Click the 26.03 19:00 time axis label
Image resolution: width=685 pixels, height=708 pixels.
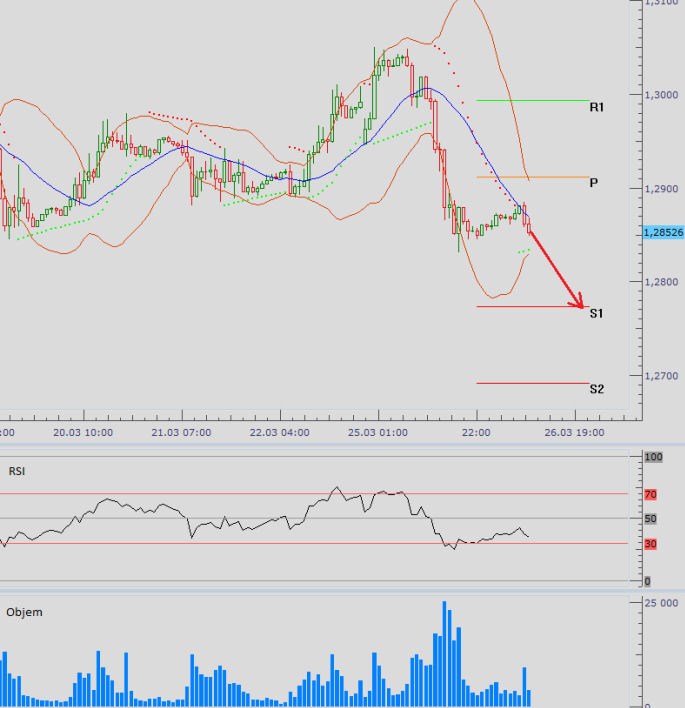pos(574,433)
